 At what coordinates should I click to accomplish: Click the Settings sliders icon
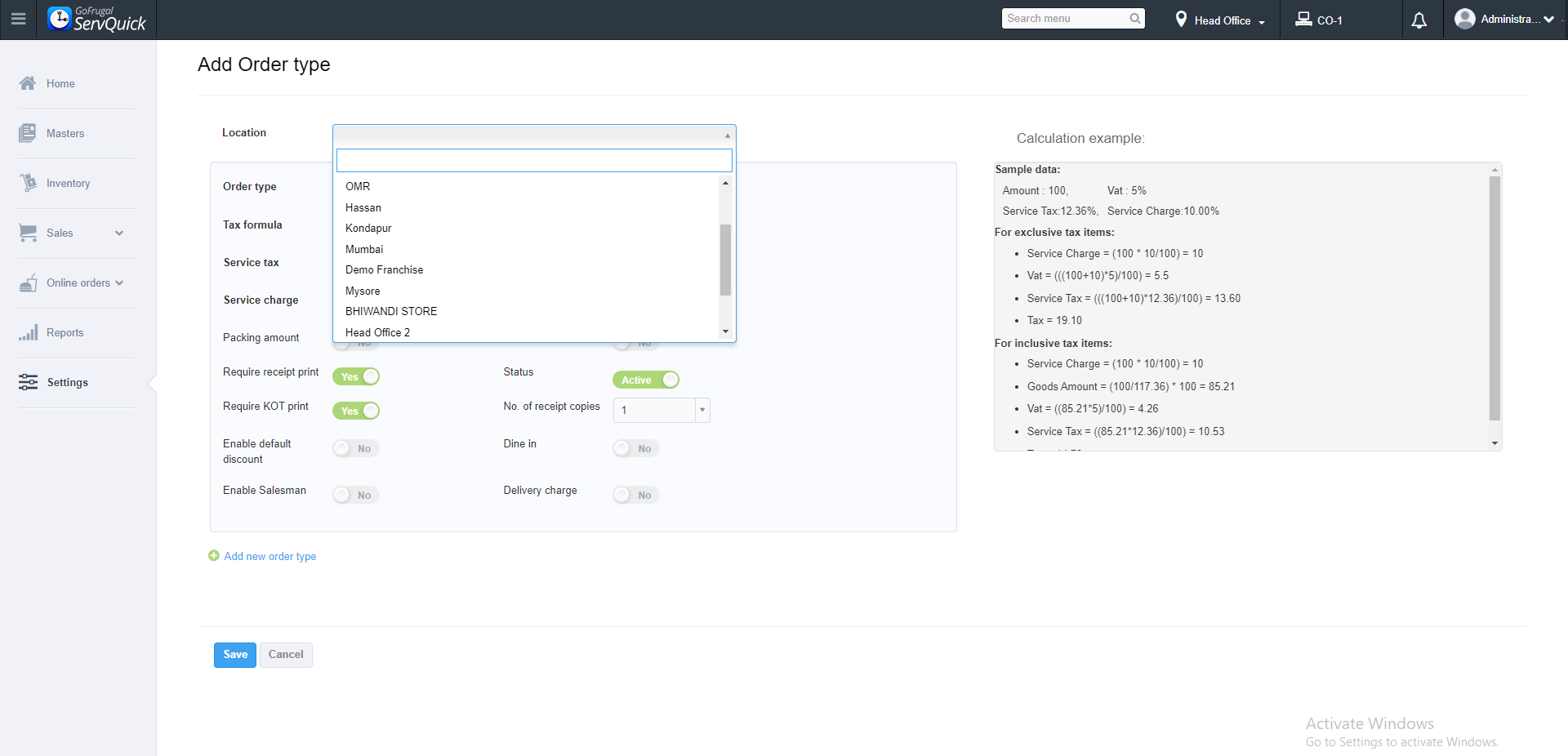pos(28,382)
